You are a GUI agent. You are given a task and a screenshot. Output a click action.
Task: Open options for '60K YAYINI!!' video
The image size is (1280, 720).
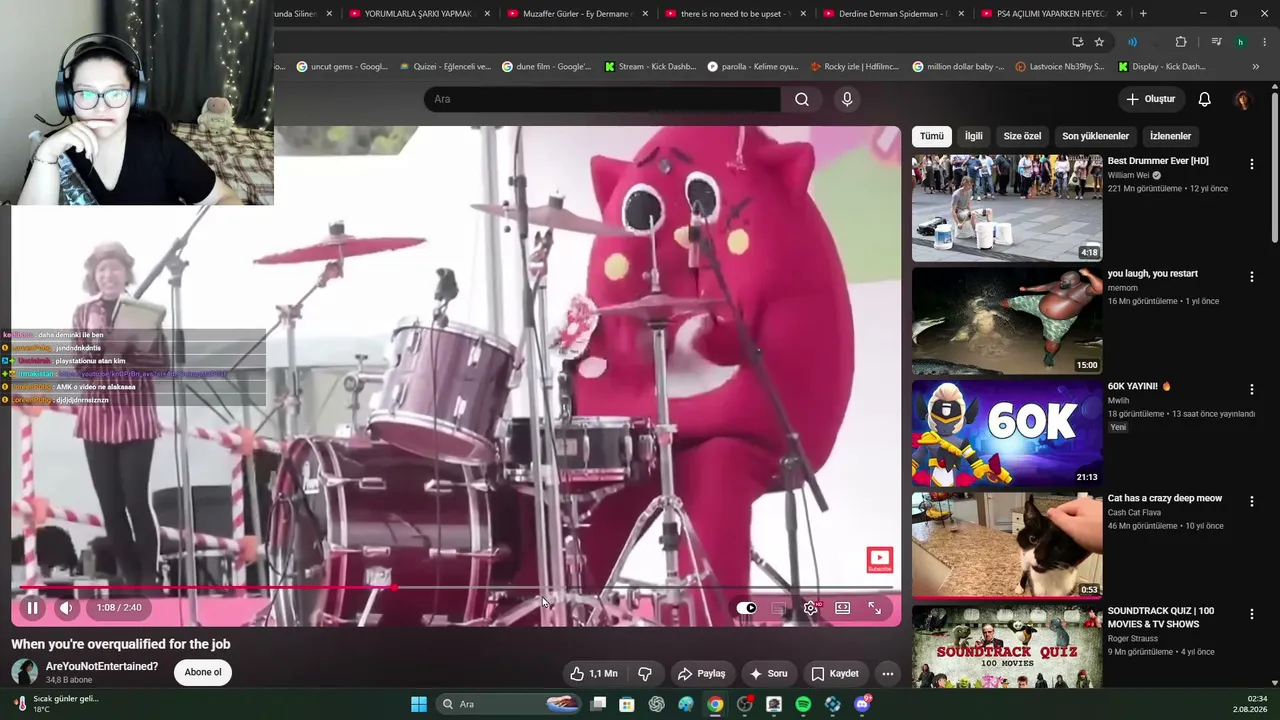pyautogui.click(x=1251, y=389)
